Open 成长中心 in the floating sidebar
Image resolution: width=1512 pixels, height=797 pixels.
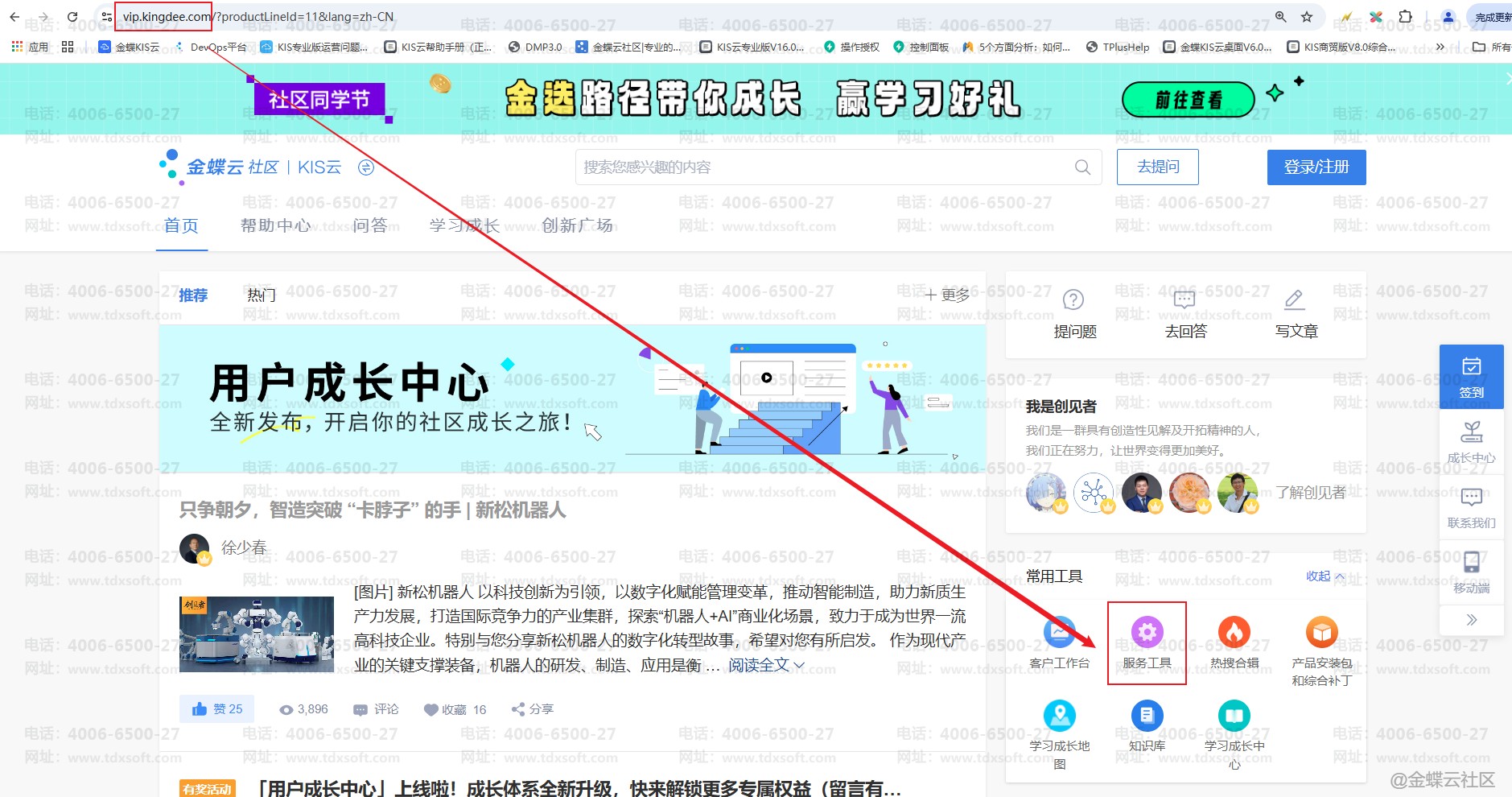[x=1472, y=442]
